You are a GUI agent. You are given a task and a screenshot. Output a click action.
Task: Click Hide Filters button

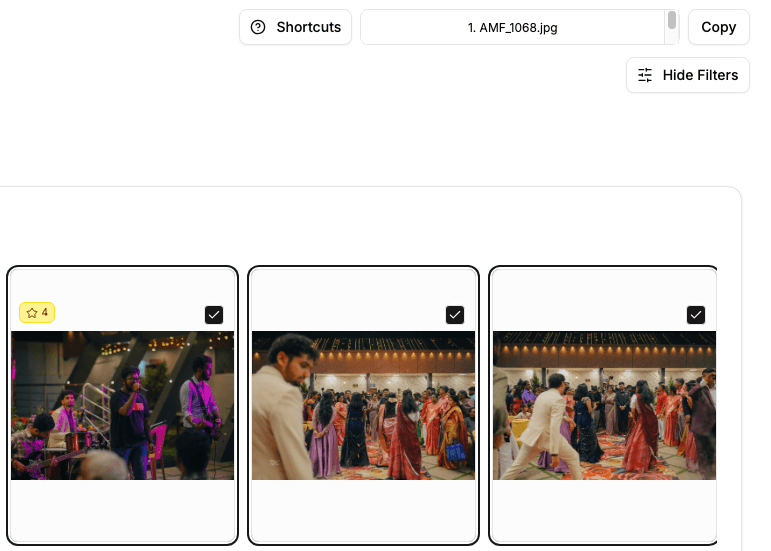[687, 75]
